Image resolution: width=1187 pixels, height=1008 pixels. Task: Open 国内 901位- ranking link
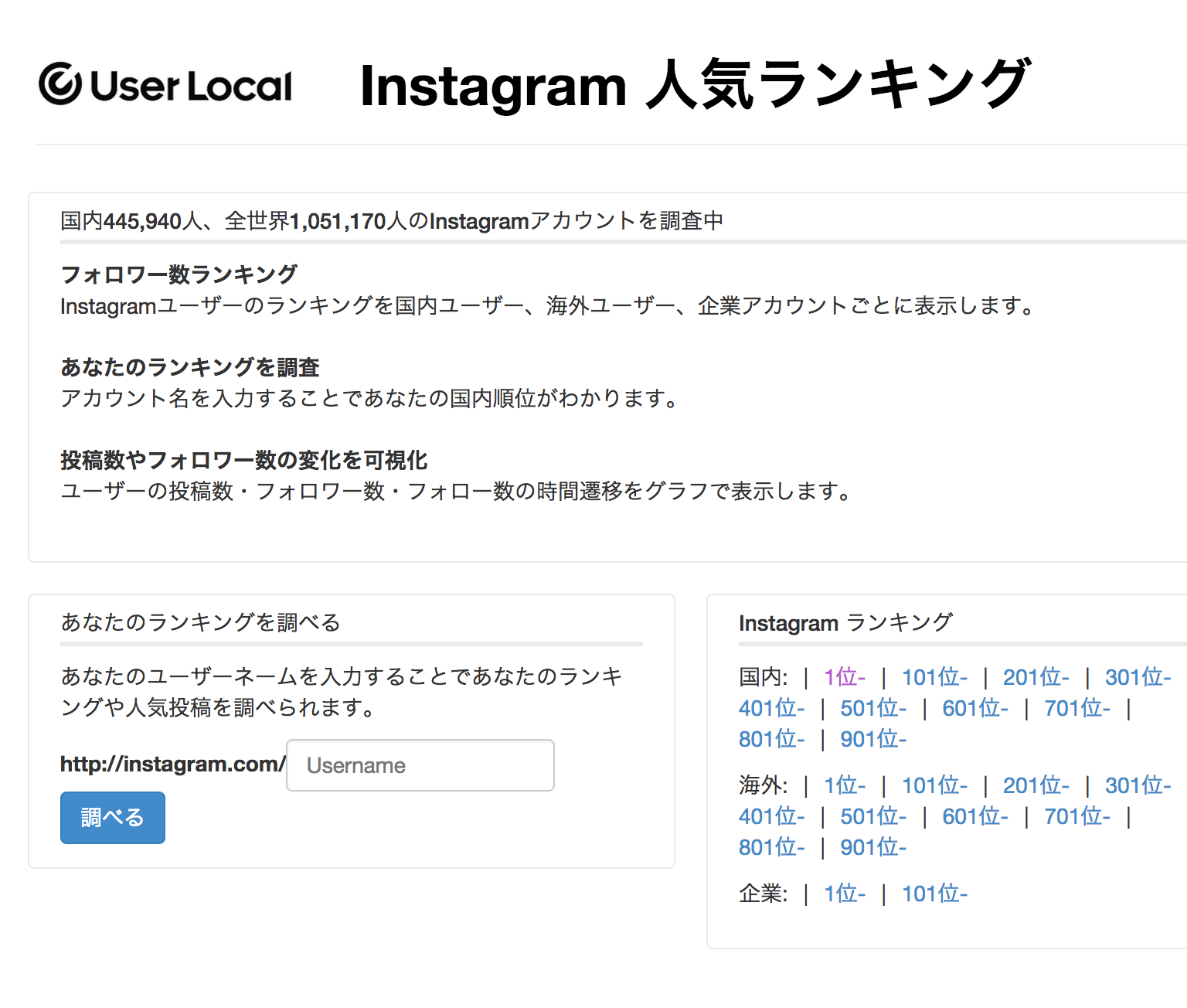pyautogui.click(x=874, y=739)
